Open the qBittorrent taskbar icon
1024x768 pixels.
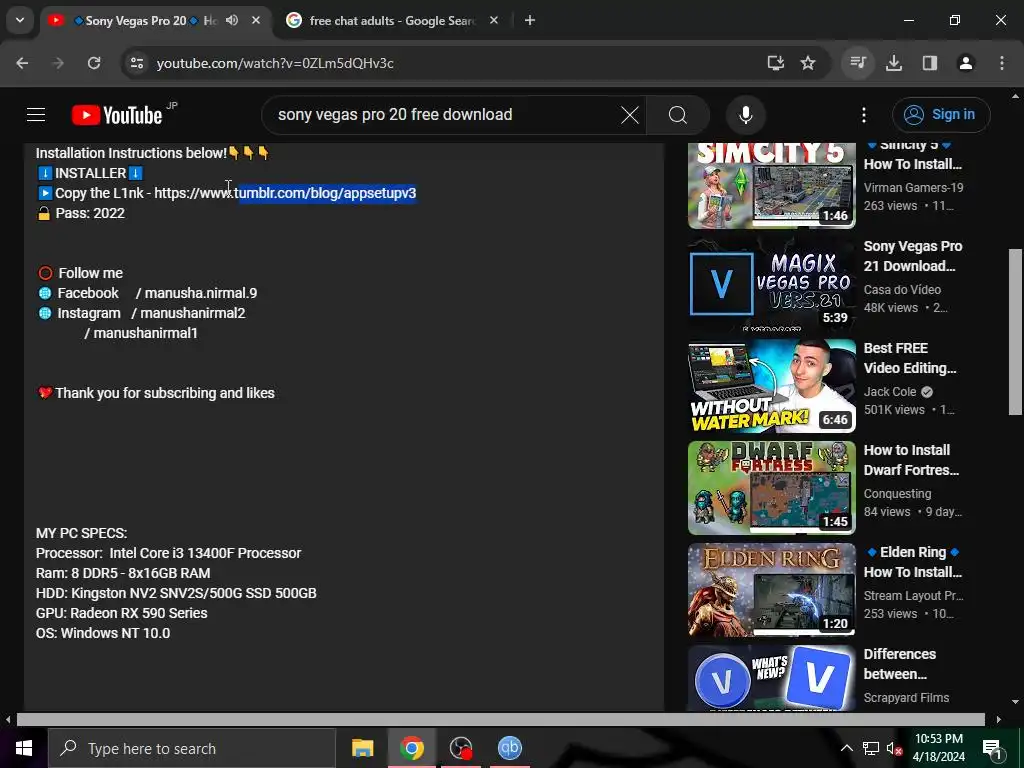pyautogui.click(x=509, y=748)
